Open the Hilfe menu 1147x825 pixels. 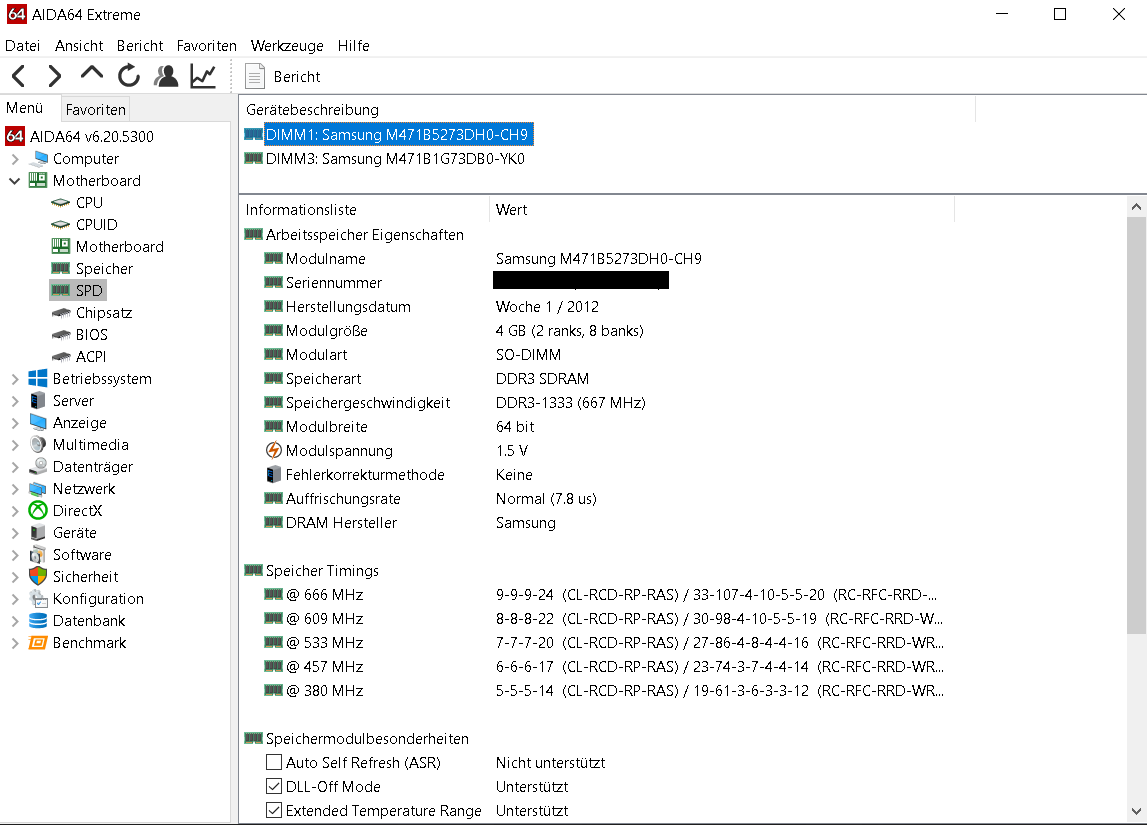tap(353, 45)
